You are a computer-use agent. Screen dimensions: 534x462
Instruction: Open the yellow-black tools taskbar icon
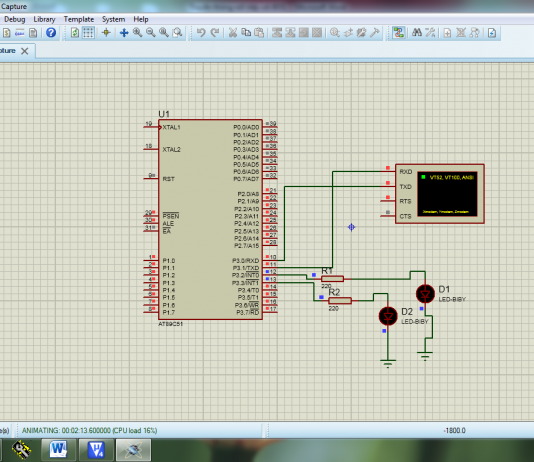click(21, 449)
